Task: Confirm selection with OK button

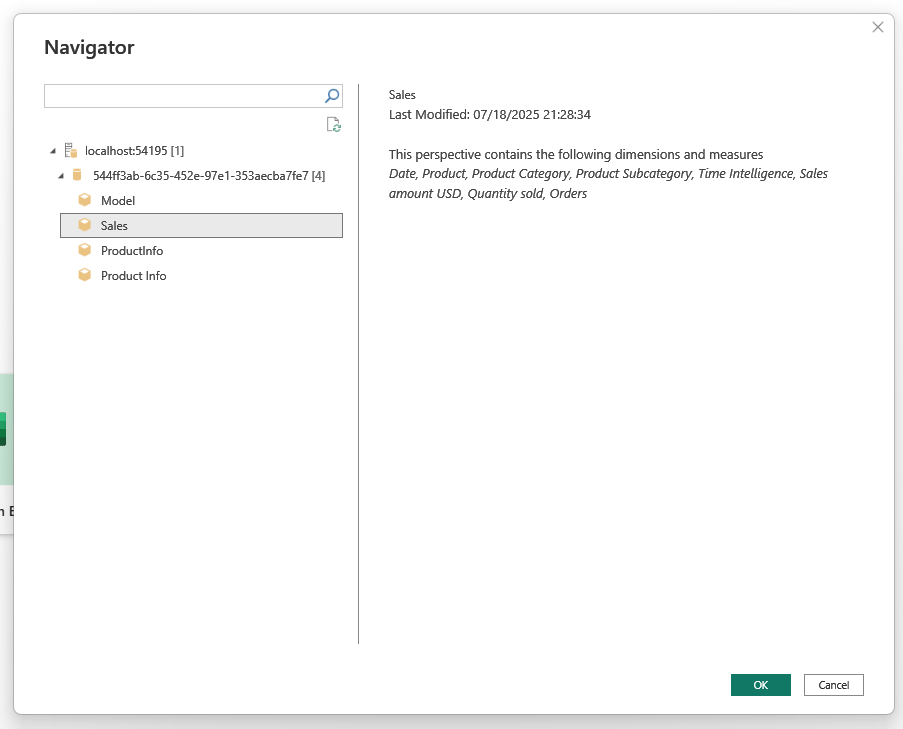Action: pyautogui.click(x=761, y=685)
